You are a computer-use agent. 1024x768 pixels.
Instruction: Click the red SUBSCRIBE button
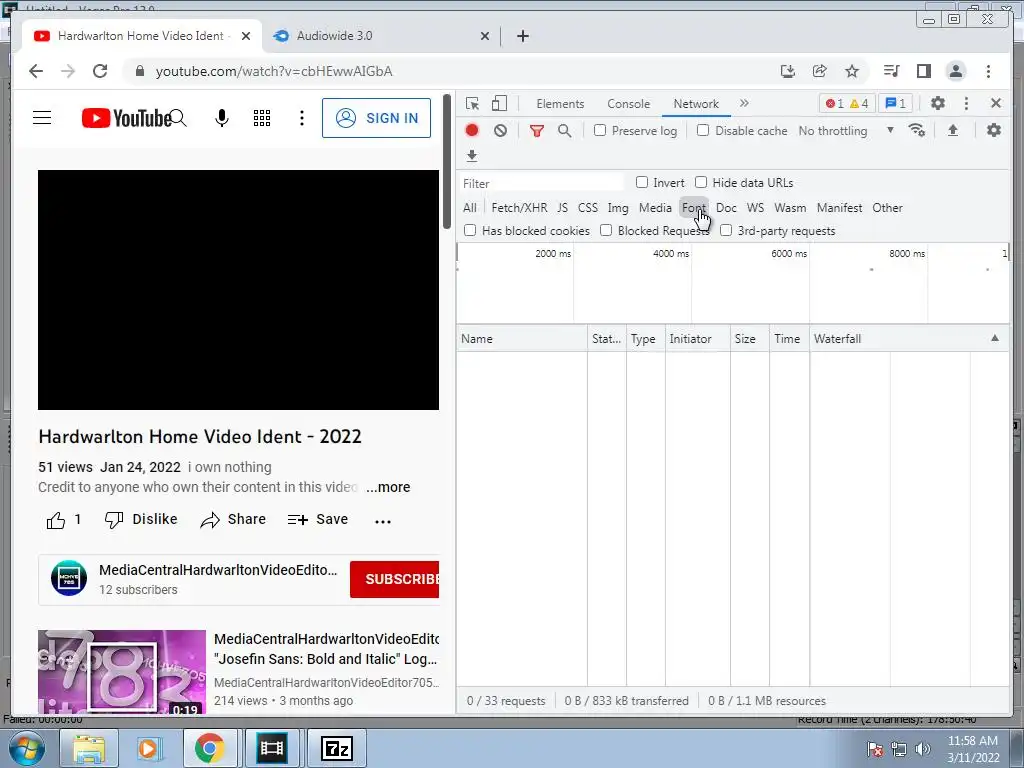click(x=394, y=579)
